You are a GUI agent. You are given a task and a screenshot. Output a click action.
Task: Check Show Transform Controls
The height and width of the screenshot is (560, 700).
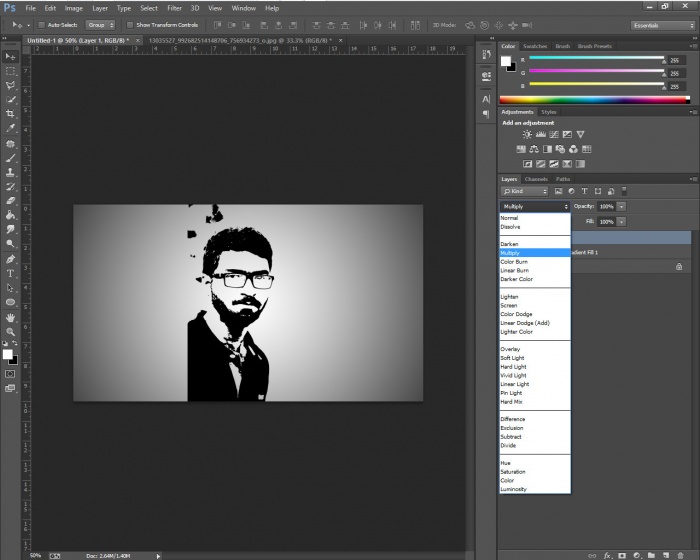tap(131, 24)
